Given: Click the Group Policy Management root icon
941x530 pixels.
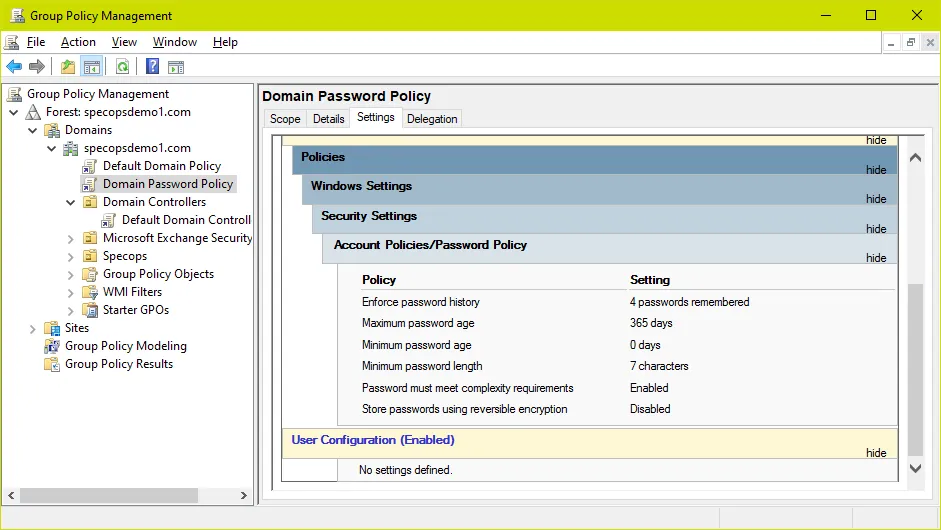Looking at the screenshot, I should coord(14,94).
